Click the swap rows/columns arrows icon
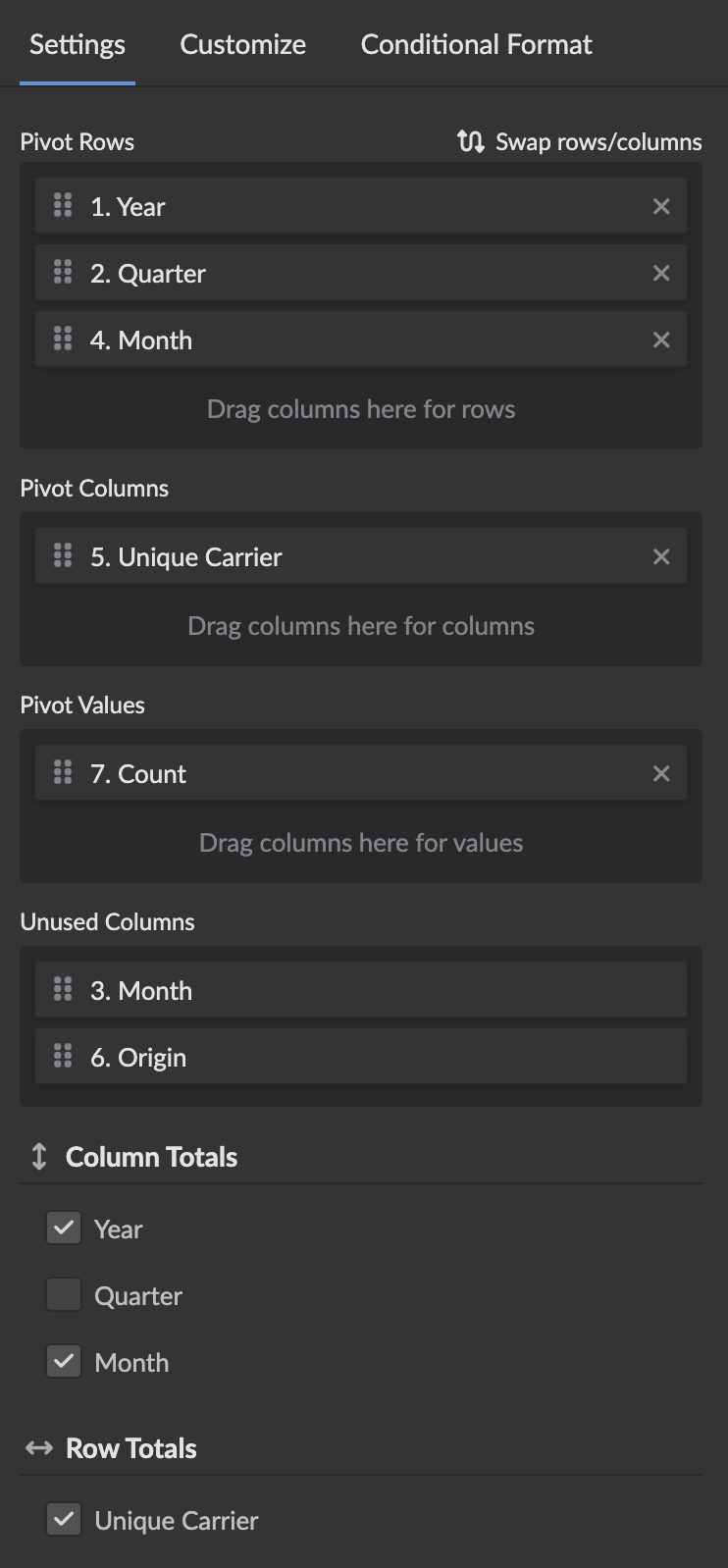The width and height of the screenshot is (728, 1568). tap(470, 141)
